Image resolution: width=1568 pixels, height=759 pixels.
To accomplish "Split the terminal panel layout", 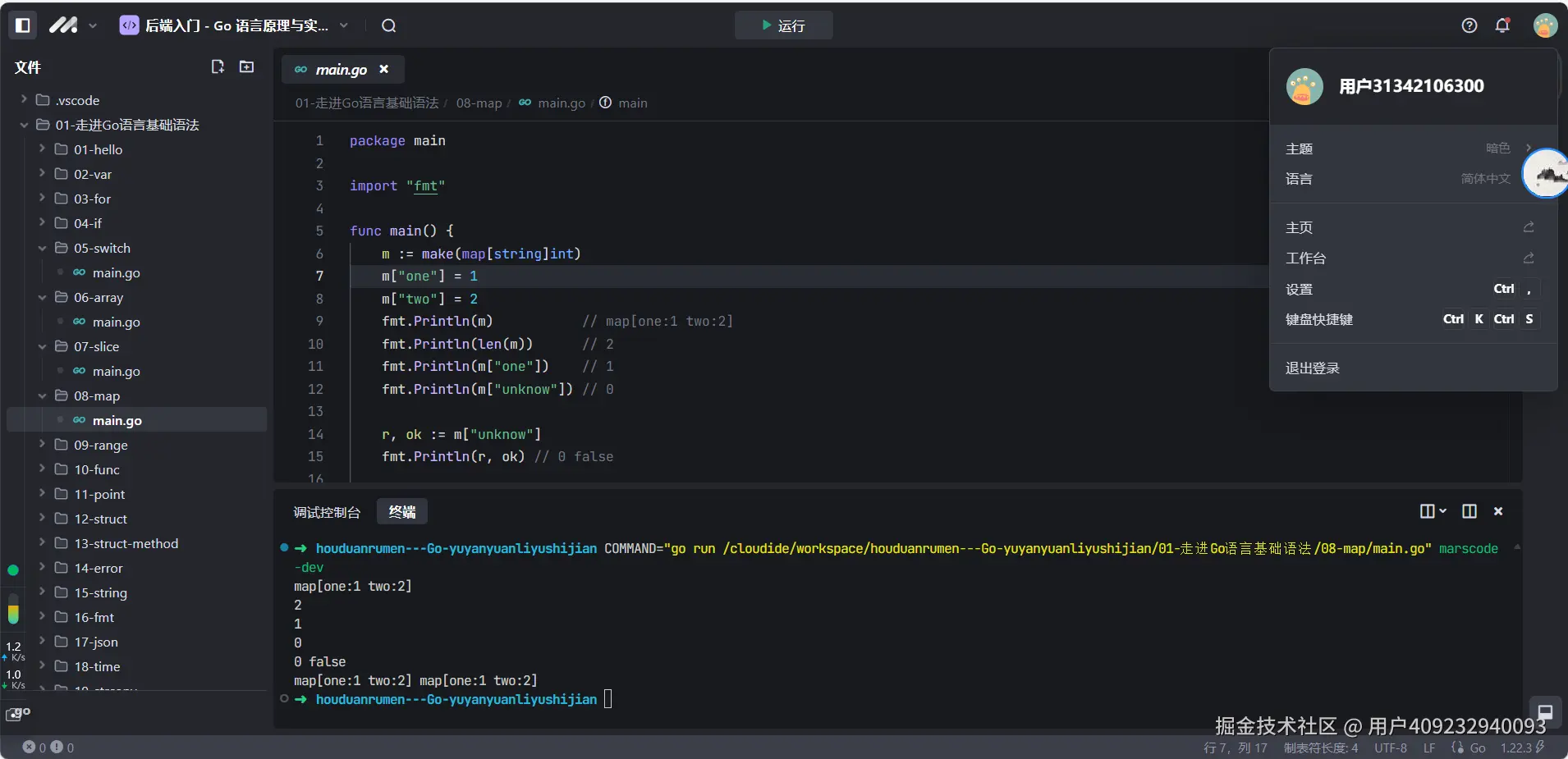I will (1469, 511).
